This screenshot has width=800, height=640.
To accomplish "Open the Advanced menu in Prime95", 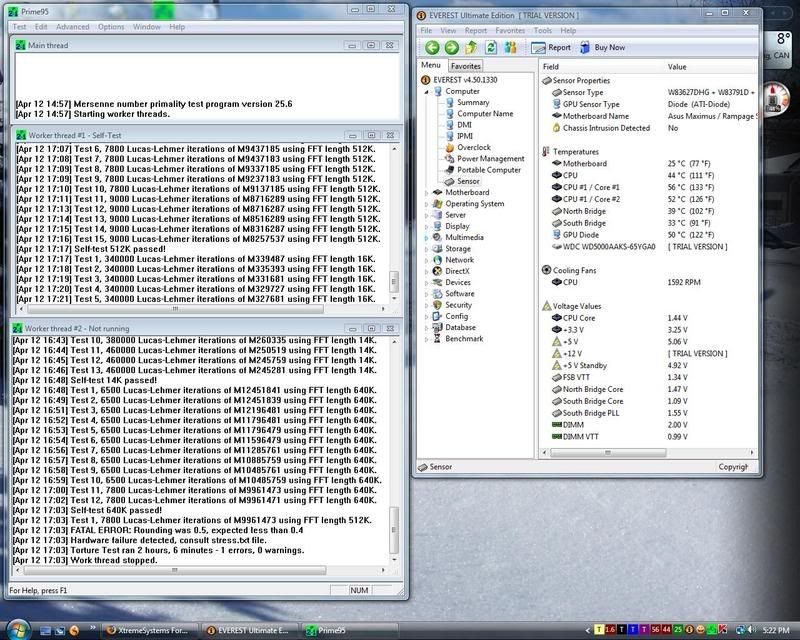I will pos(72,27).
